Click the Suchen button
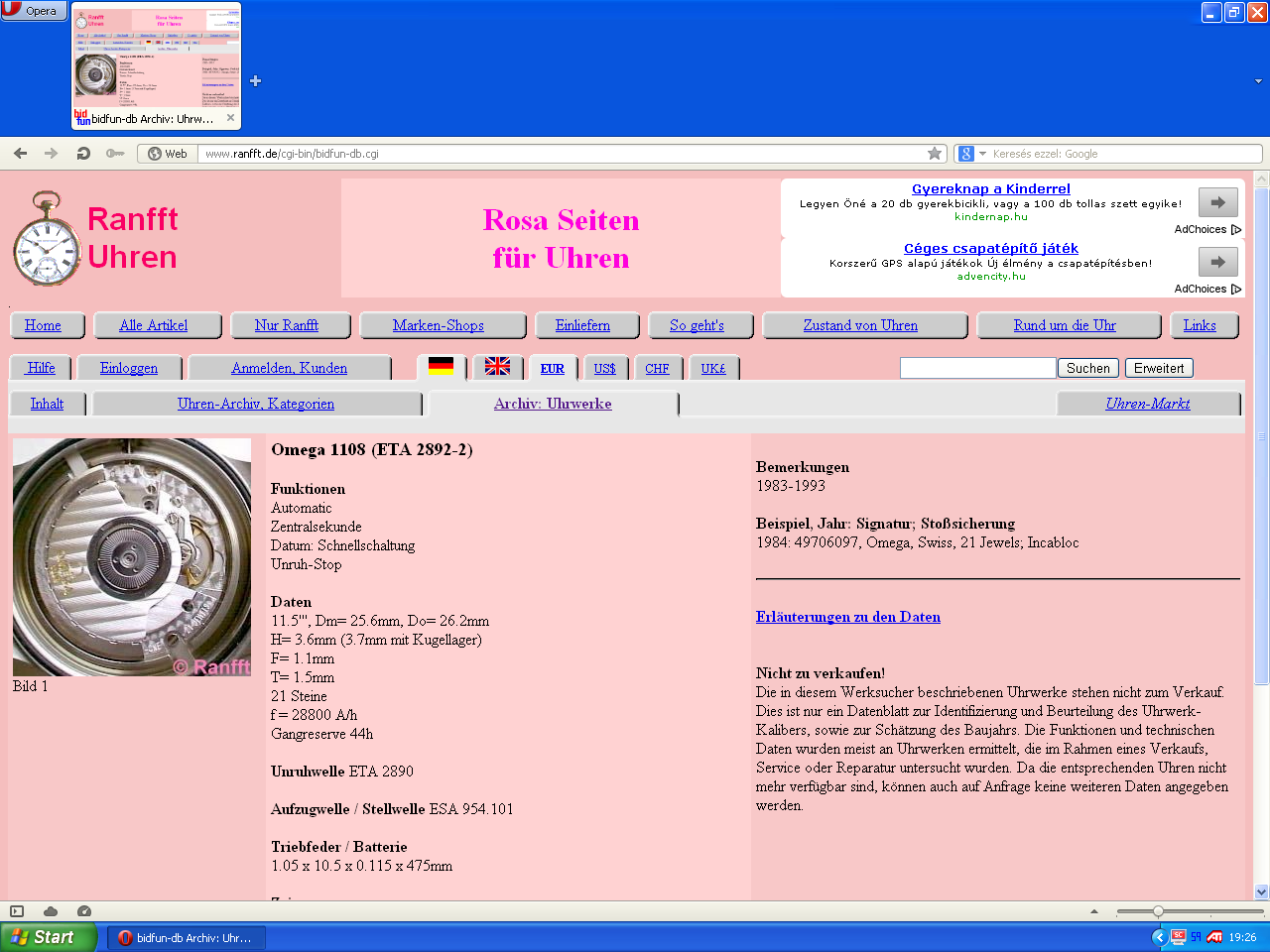1270x952 pixels. [x=1088, y=368]
